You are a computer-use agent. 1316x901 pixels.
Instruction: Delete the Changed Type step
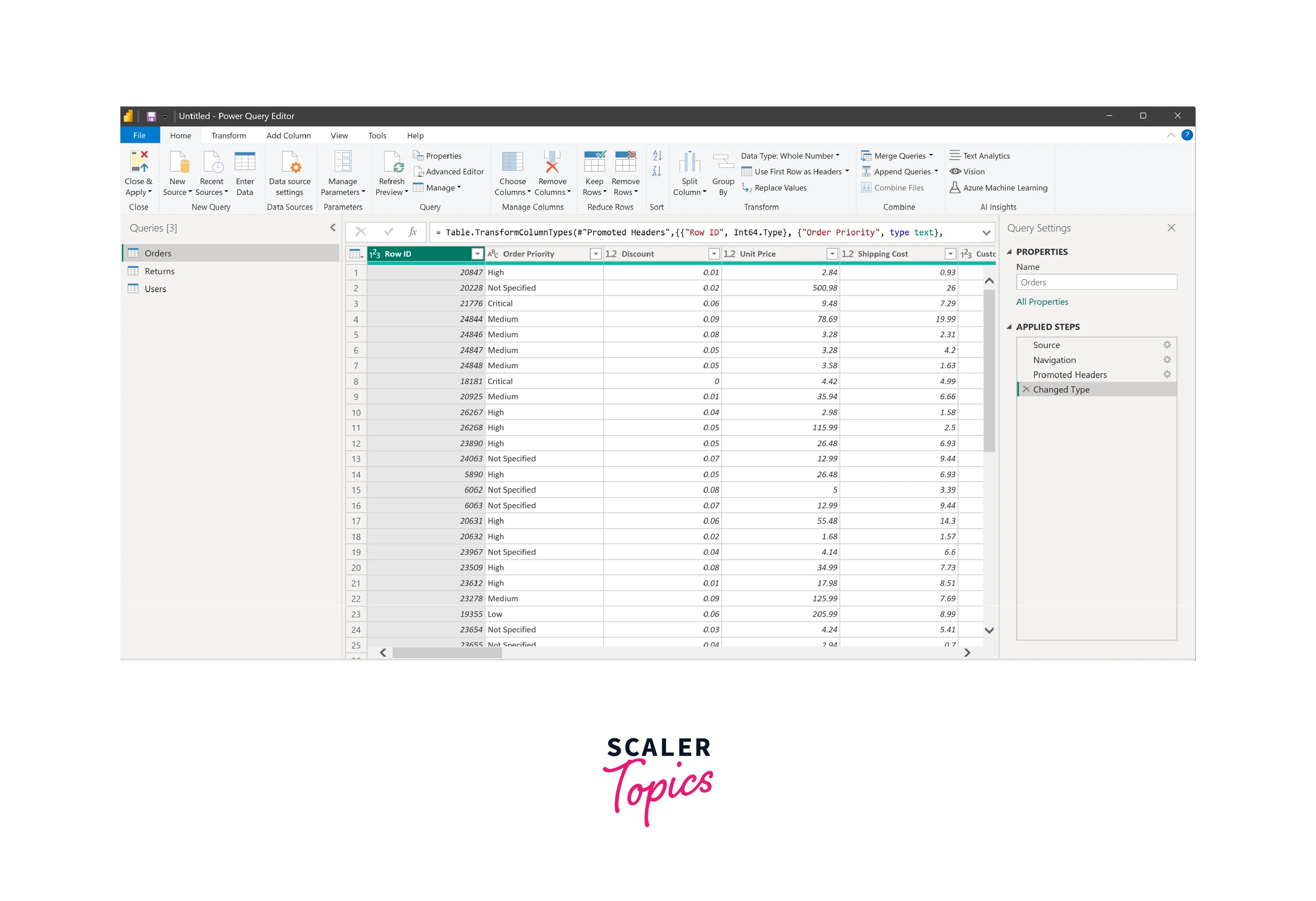click(x=1026, y=390)
